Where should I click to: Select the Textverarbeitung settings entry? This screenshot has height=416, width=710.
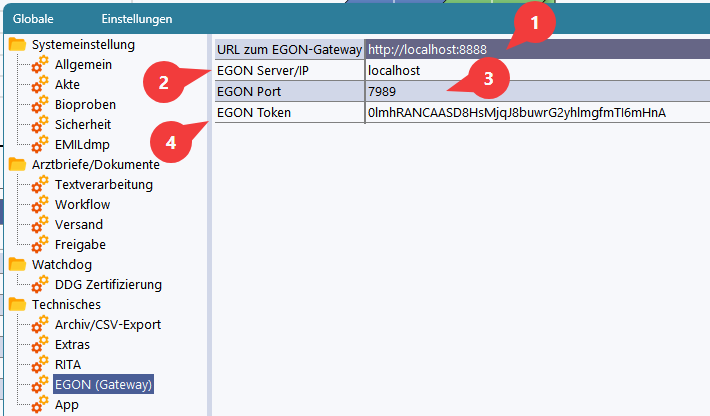(x=104, y=185)
